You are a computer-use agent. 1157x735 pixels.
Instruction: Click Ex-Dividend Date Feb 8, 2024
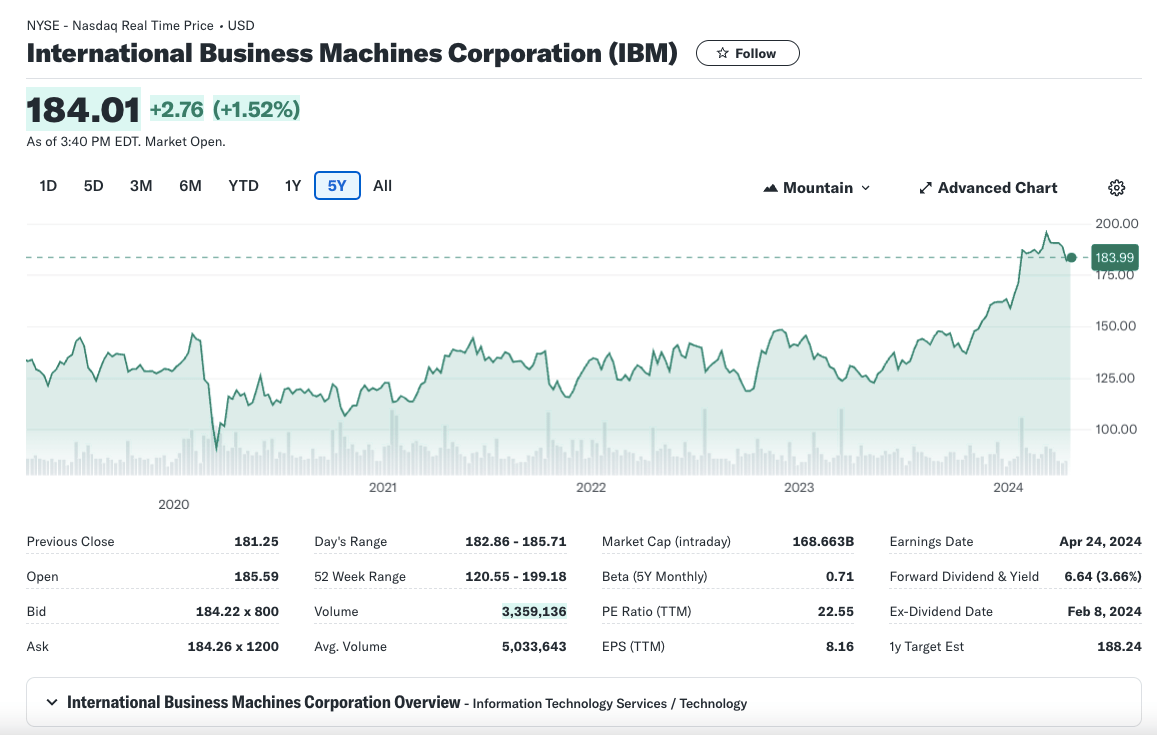1104,611
